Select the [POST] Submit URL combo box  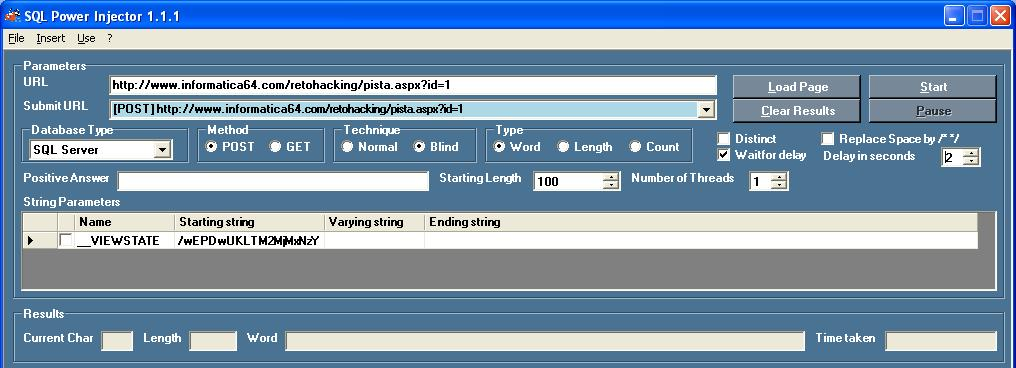coord(413,109)
